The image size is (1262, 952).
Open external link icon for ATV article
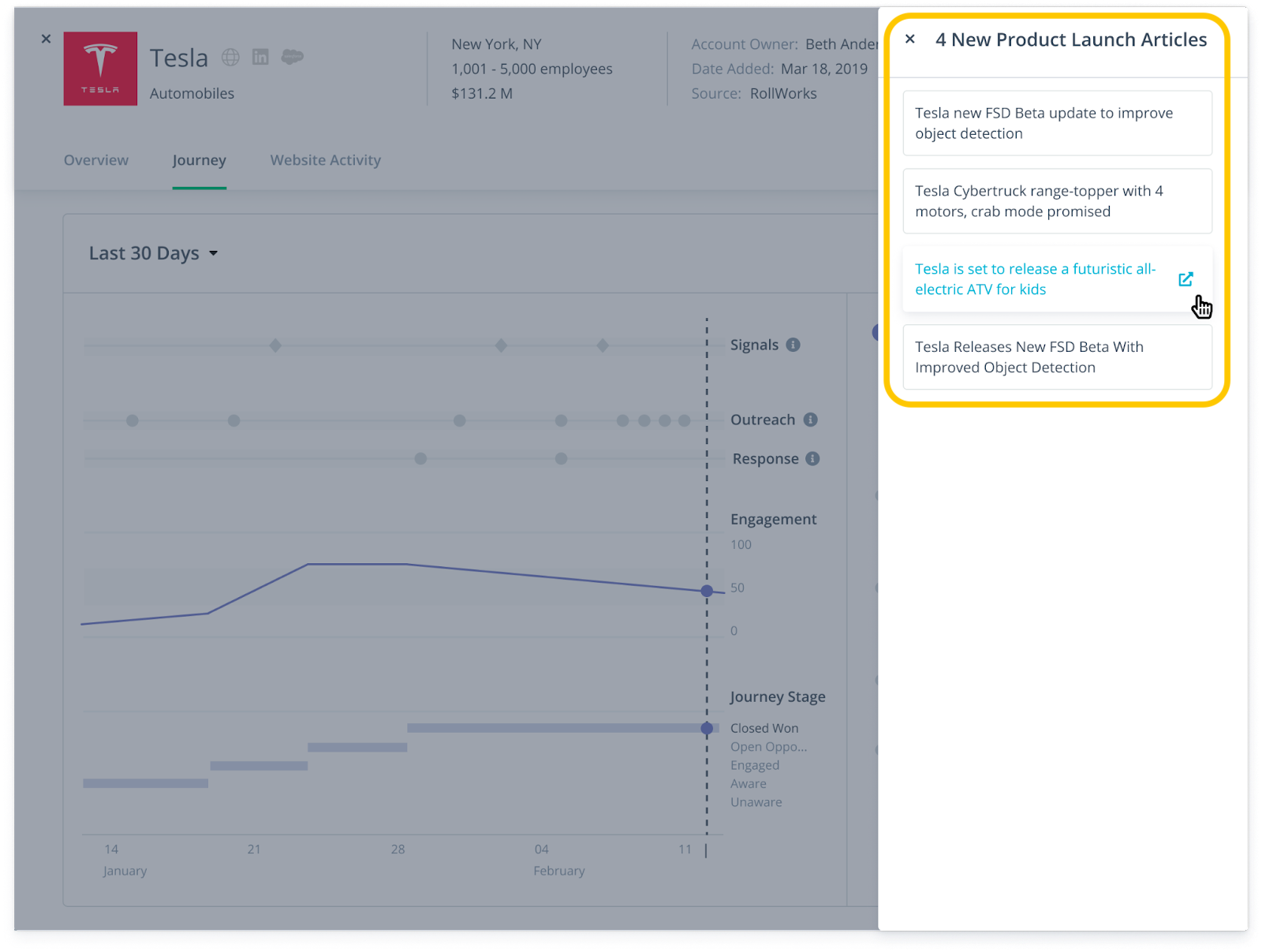(x=1185, y=279)
